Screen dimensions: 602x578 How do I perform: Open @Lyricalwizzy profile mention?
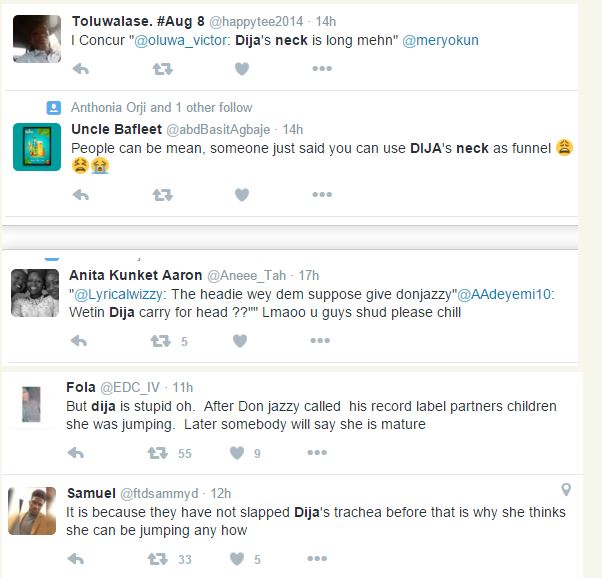coord(118,294)
